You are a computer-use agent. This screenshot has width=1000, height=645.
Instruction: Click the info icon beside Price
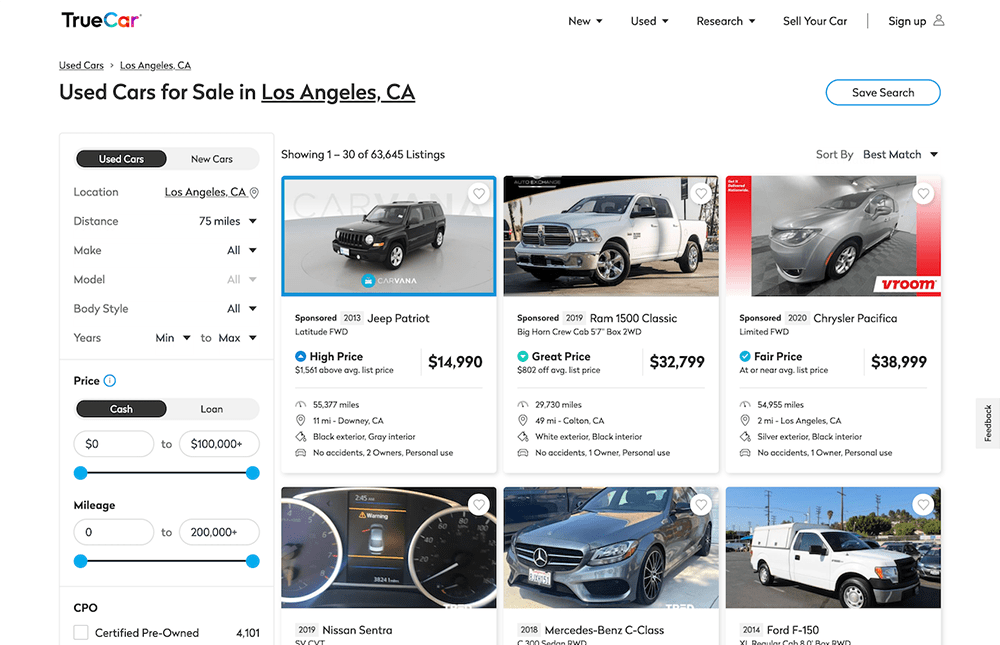[108, 380]
